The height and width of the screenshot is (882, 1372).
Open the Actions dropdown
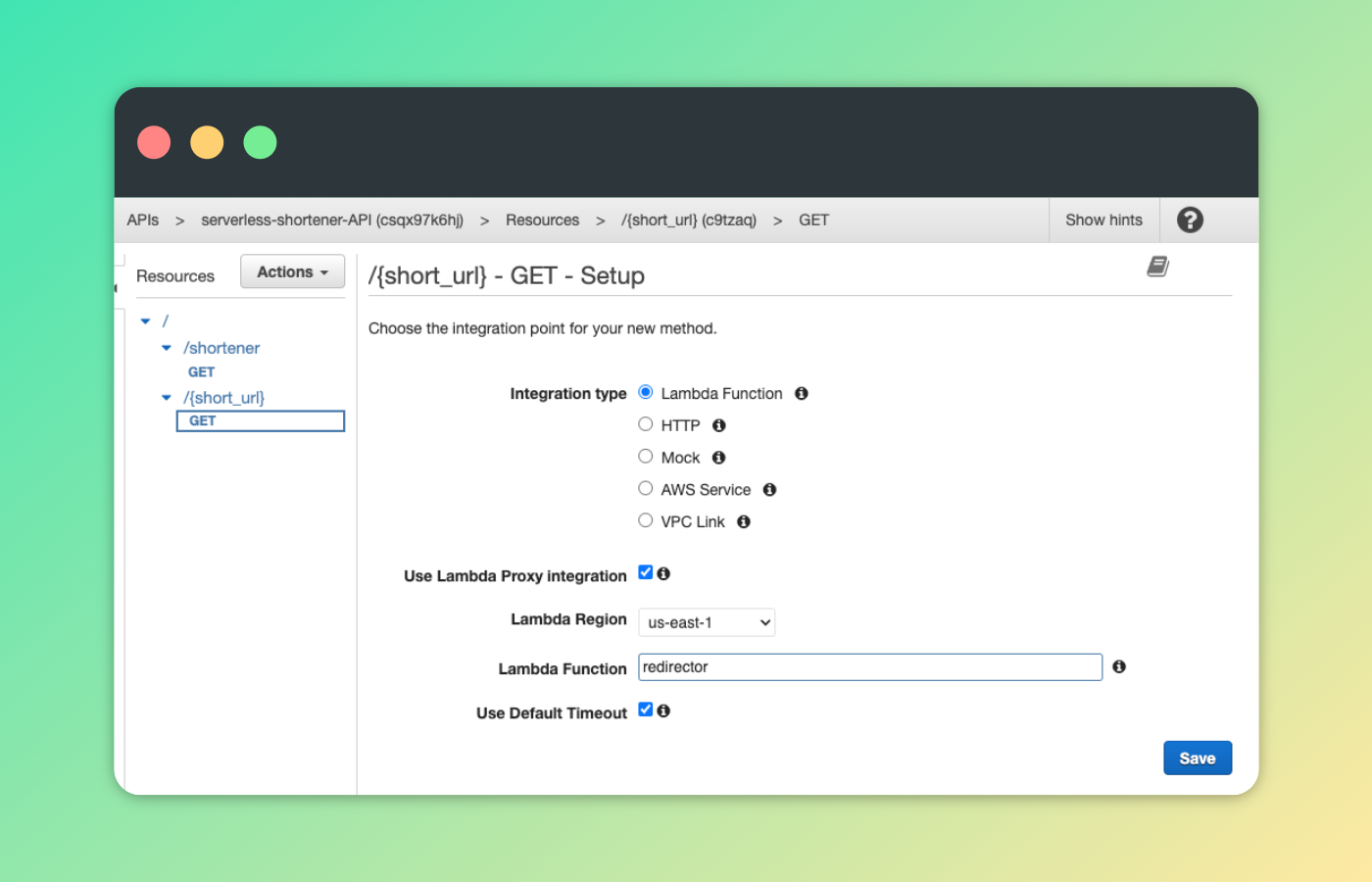click(x=292, y=271)
